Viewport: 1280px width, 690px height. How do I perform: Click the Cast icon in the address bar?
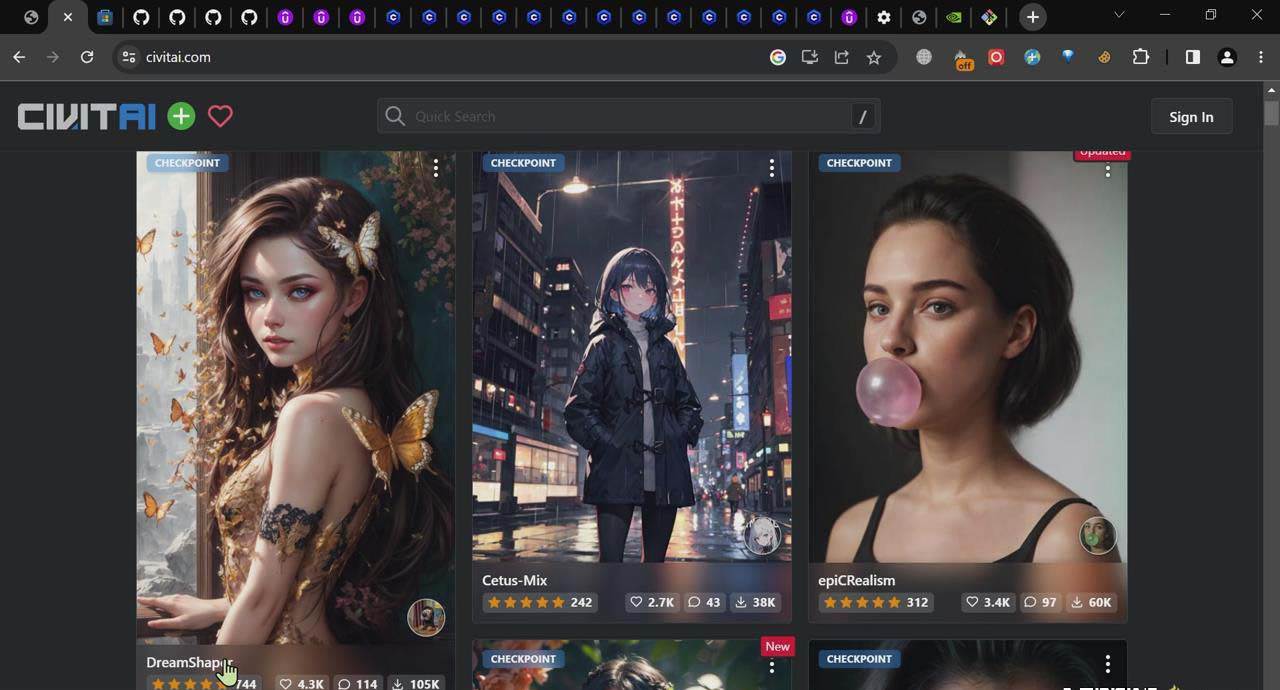point(809,57)
